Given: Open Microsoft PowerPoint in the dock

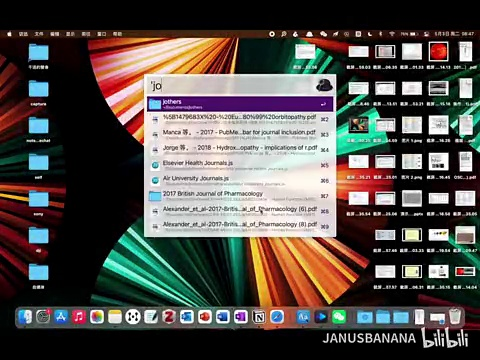Looking at the screenshot, I should coord(205,317).
